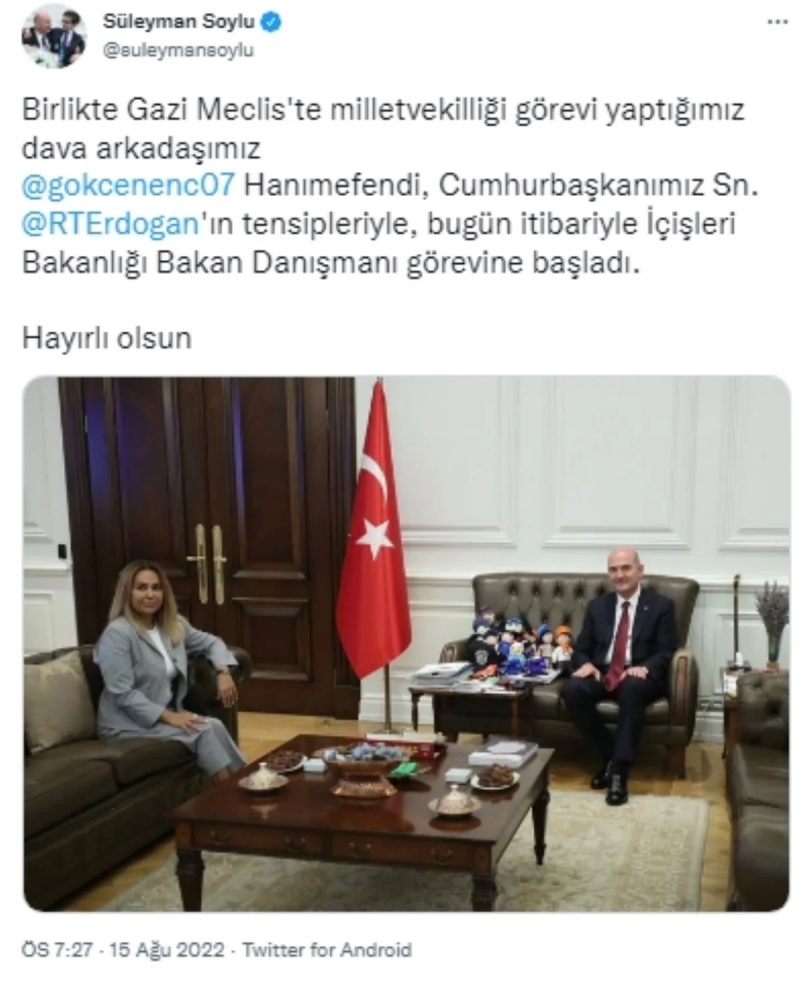Click the Süleyman Soylu display name
Viewport: 800px width, 984px height.
tap(179, 22)
